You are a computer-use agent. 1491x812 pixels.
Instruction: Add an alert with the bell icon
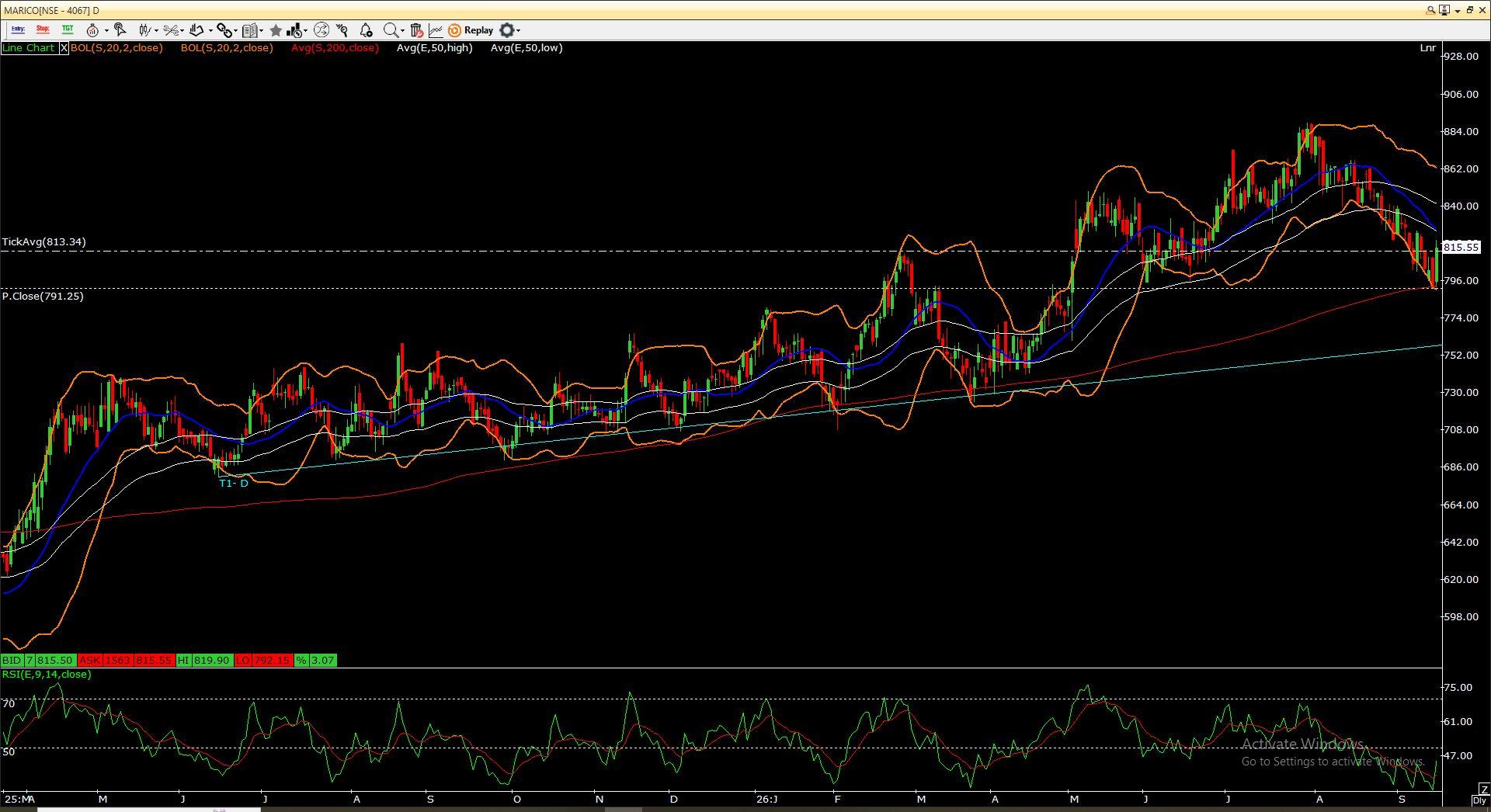coord(367,30)
